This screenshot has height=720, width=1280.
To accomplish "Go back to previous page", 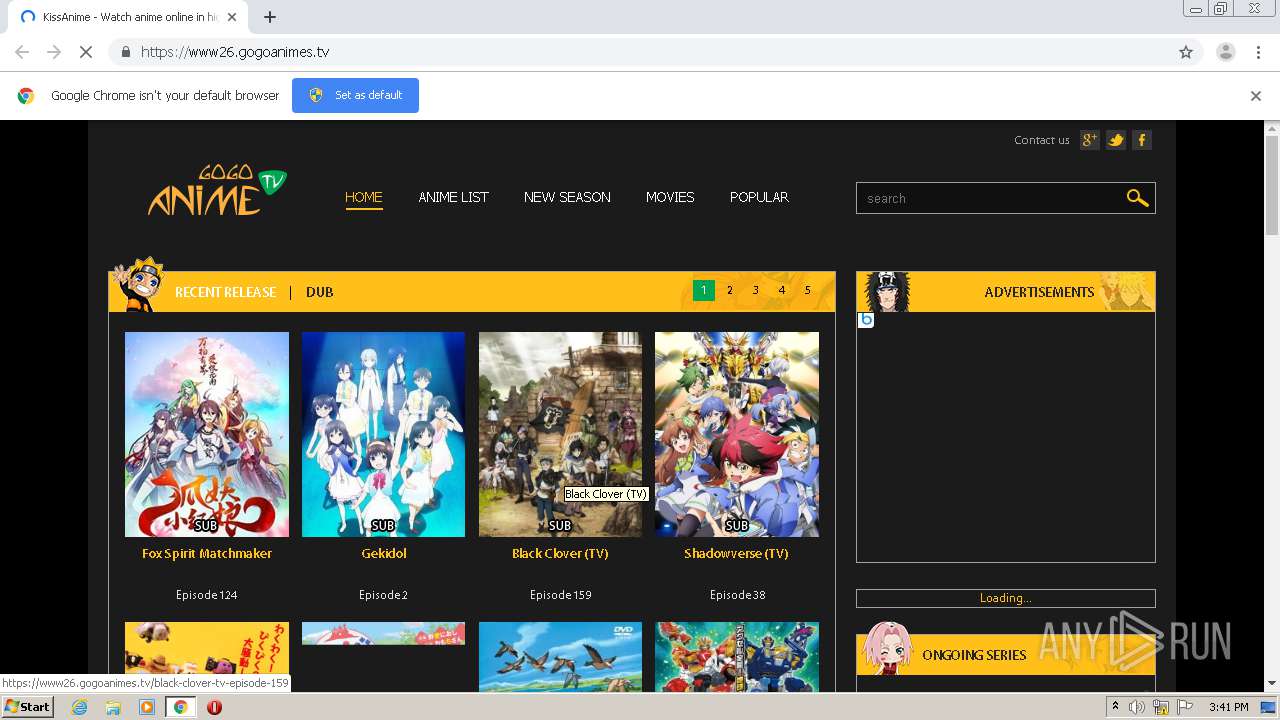I will [22, 52].
